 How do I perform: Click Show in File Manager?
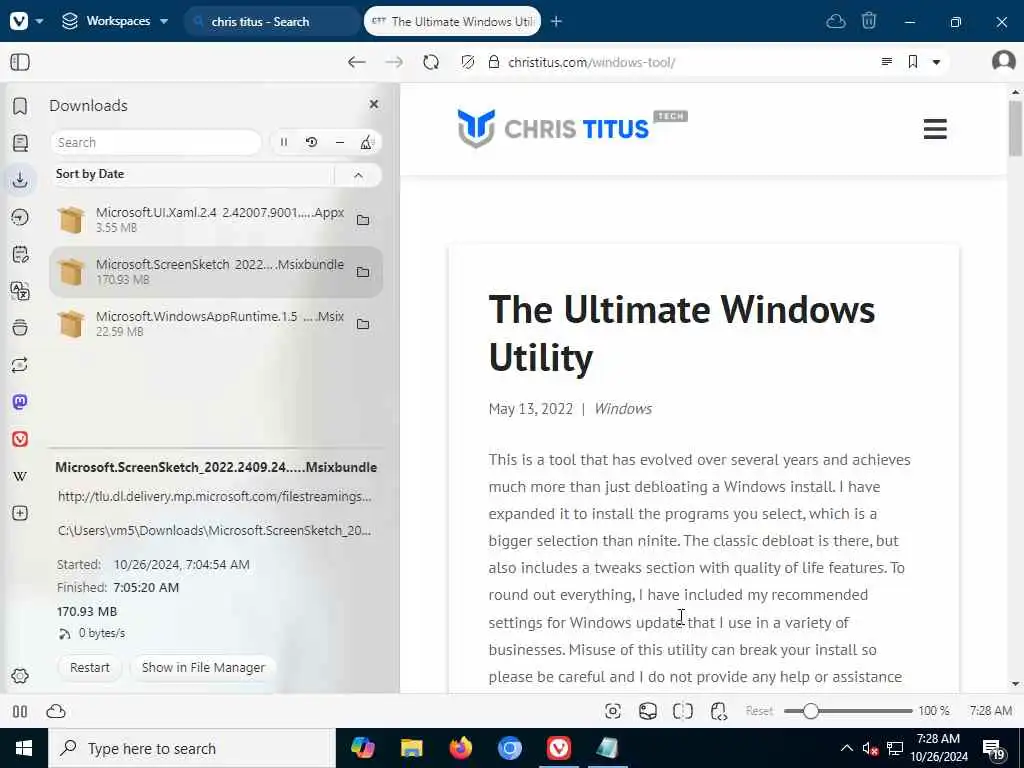[203, 667]
